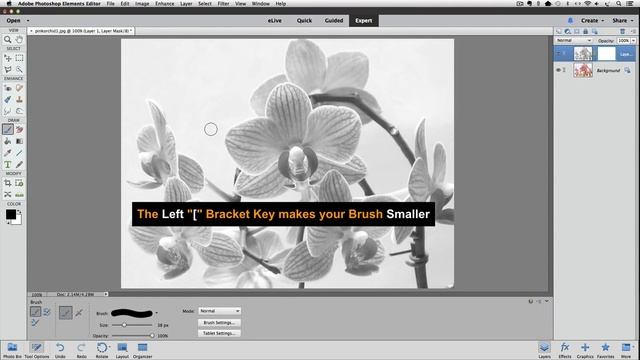Screen dimensions: 640x360
Task: Open the brush Mode dropdown
Action: (219, 311)
